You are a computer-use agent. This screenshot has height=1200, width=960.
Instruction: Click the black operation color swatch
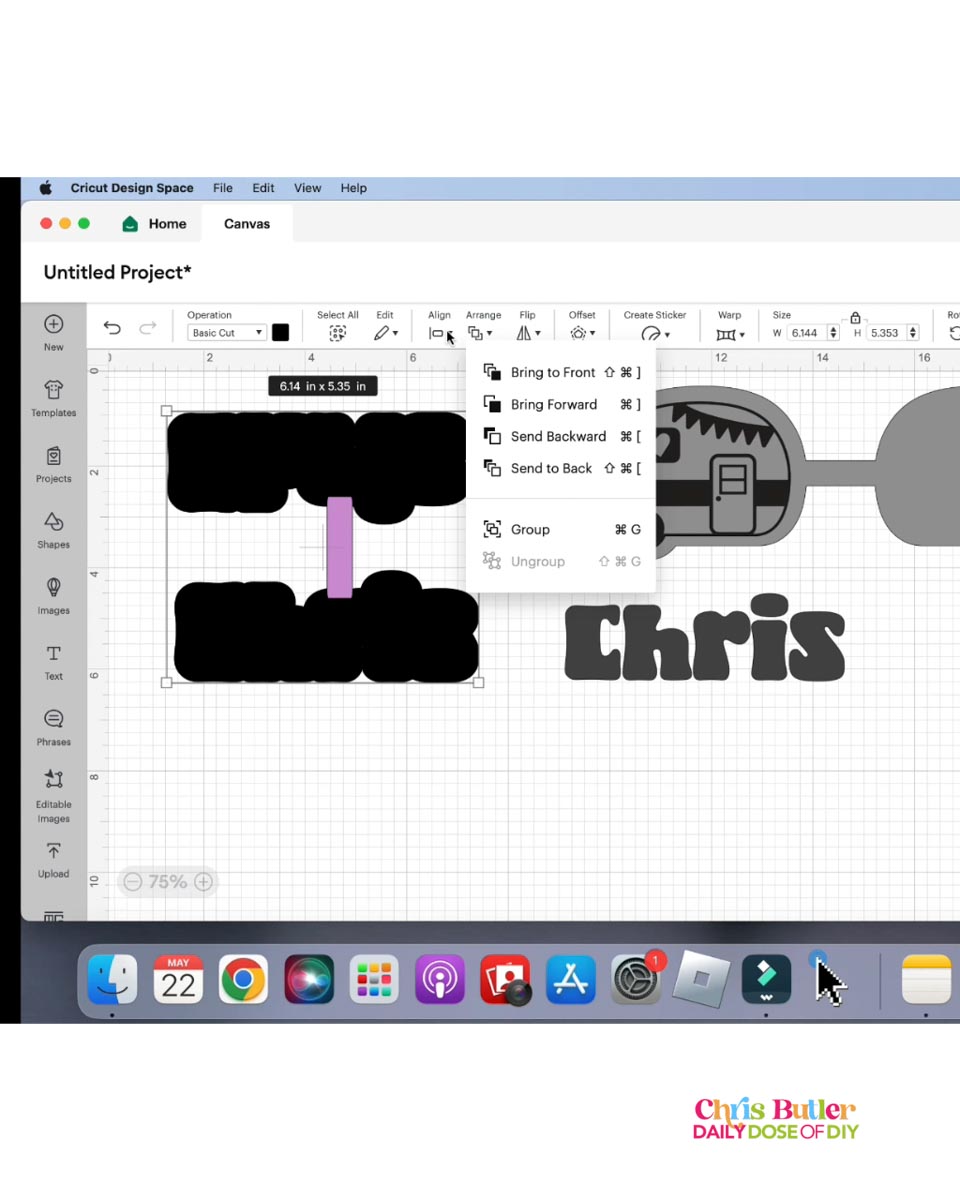tap(281, 333)
